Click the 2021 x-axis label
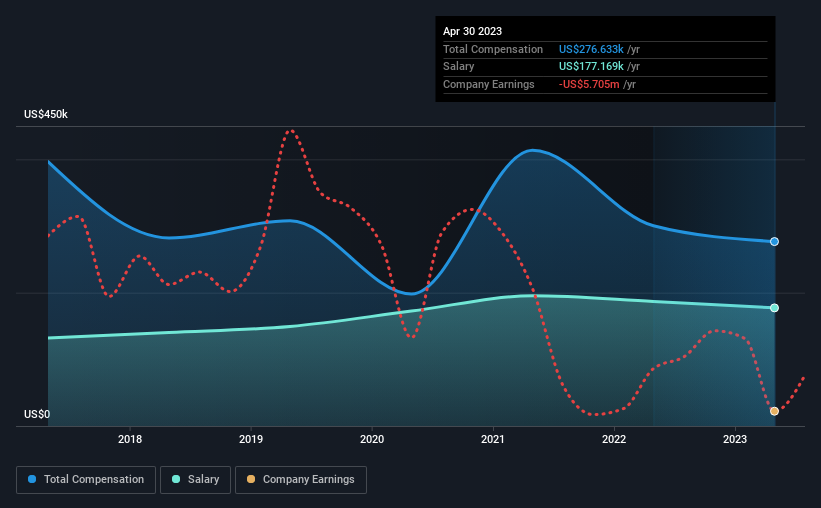The image size is (821, 508). click(493, 439)
